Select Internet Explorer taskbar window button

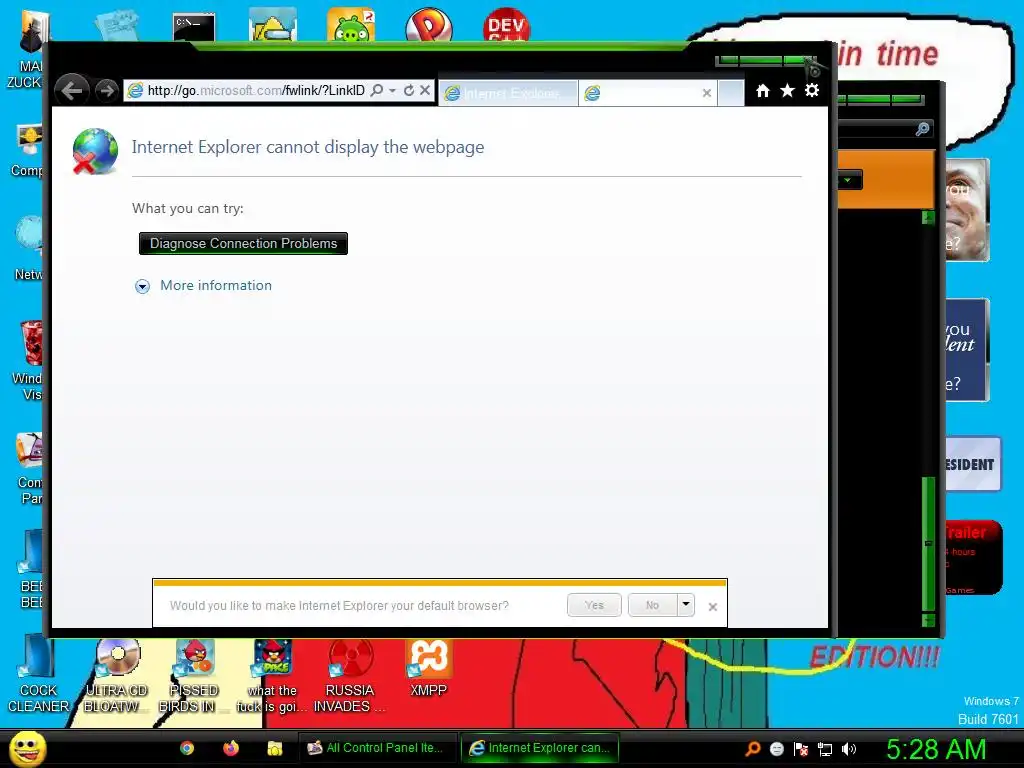coord(539,748)
